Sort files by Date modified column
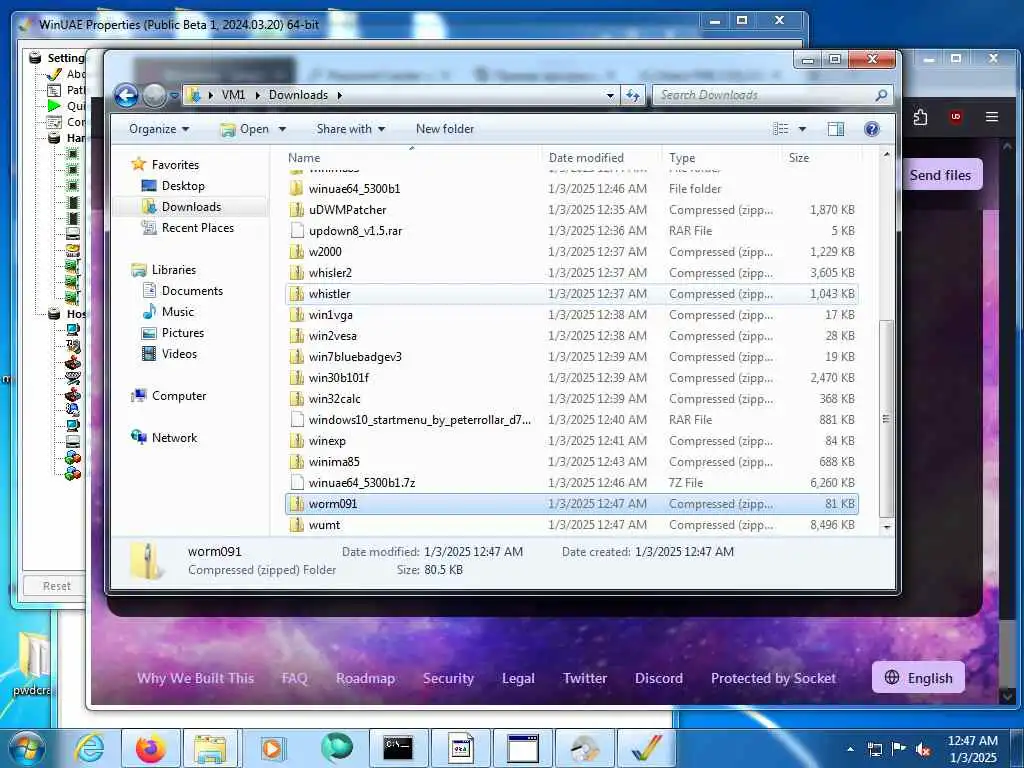Screen dimensions: 1024x768 coord(601,157)
